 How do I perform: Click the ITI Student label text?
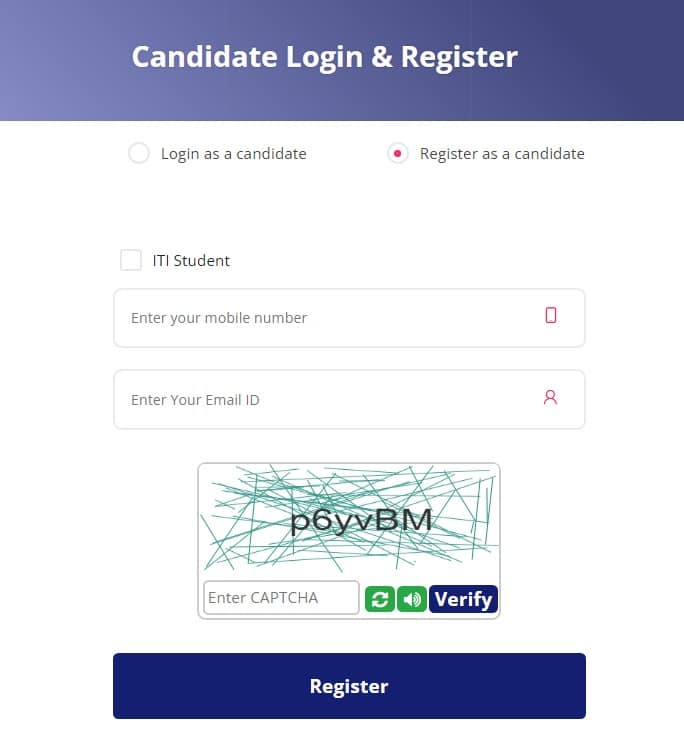click(x=191, y=260)
